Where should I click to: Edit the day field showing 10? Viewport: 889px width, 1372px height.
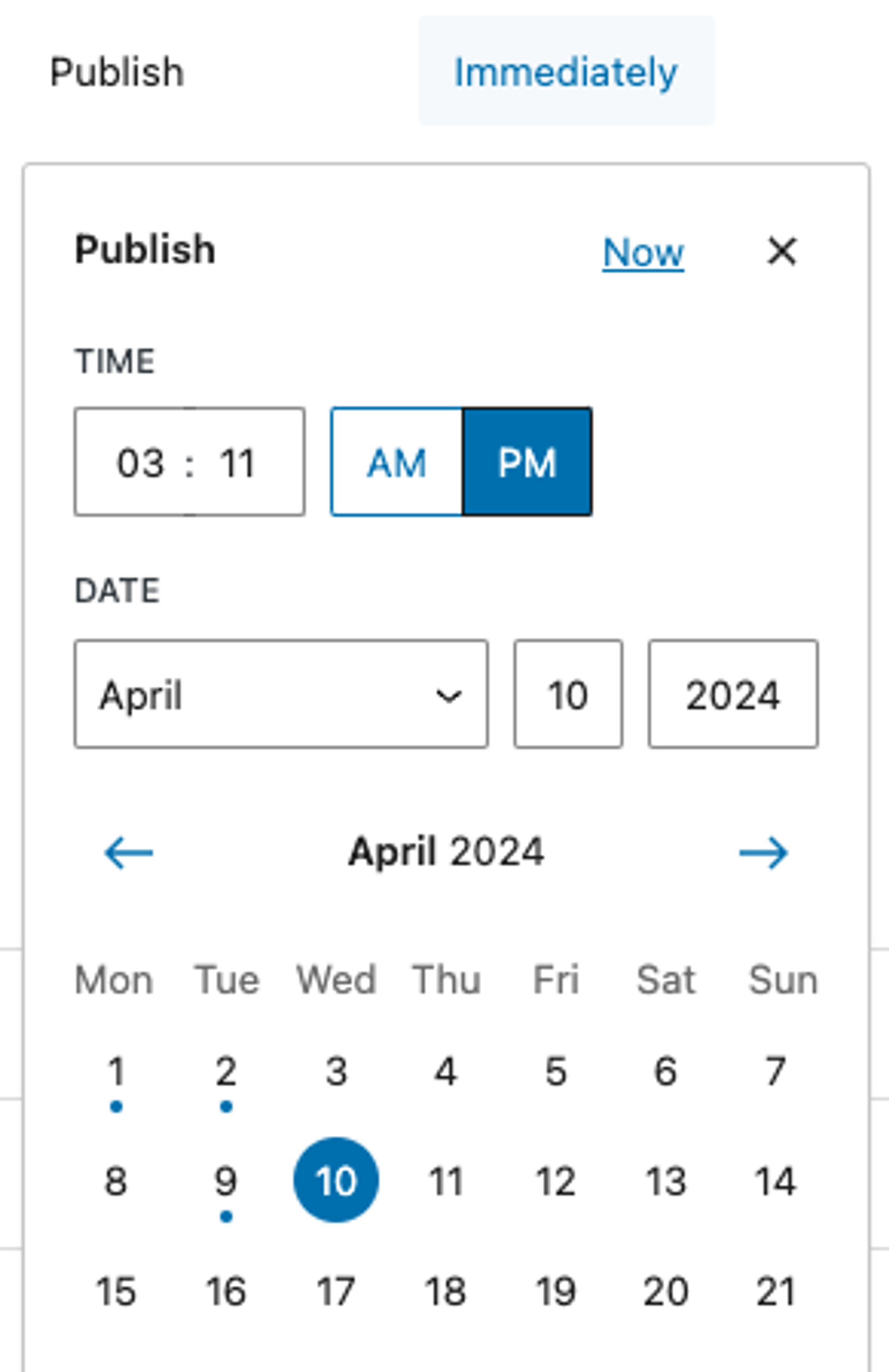pyautogui.click(x=568, y=696)
